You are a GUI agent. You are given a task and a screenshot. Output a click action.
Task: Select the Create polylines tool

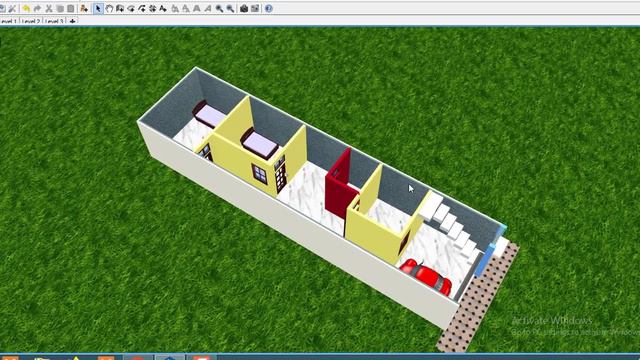coord(142,8)
